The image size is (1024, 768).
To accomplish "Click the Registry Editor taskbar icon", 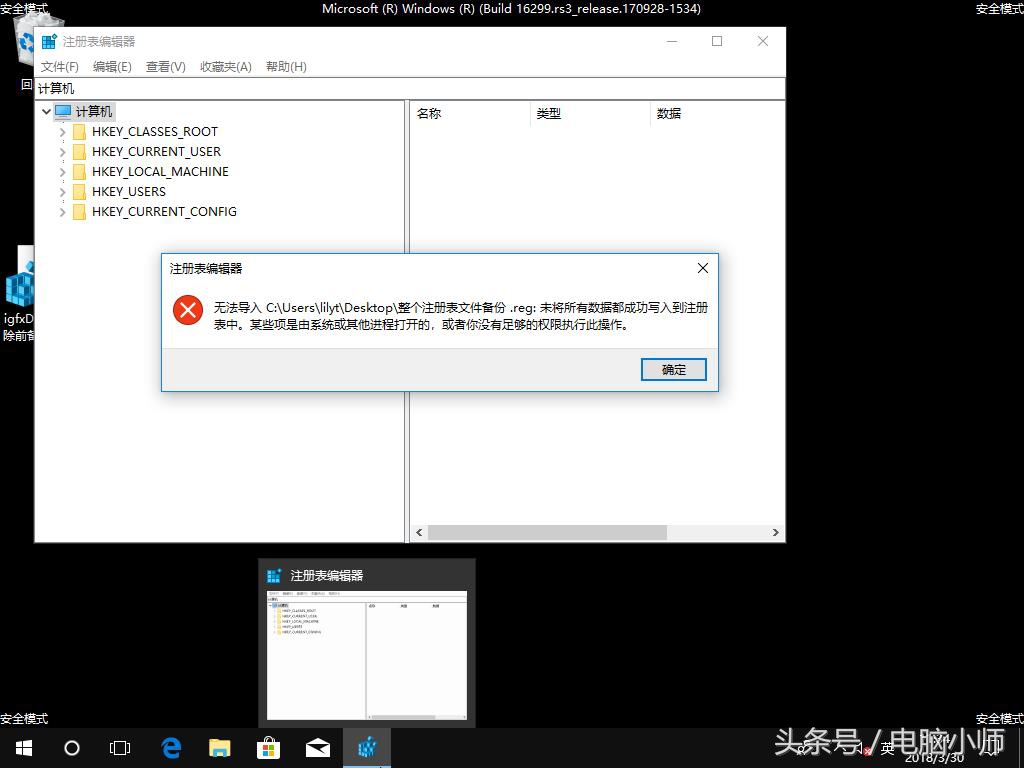I will click(366, 747).
